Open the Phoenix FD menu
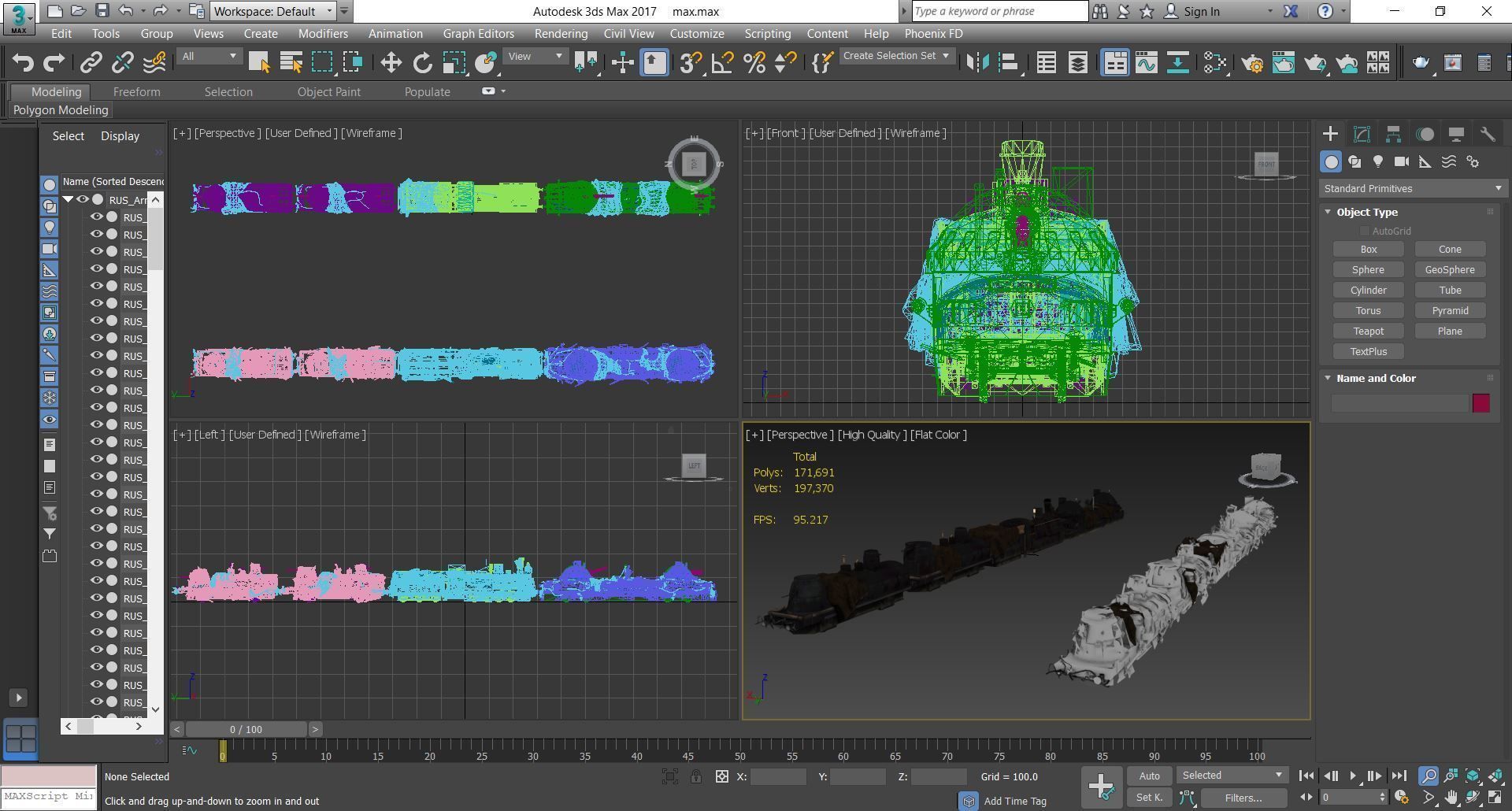 tap(933, 34)
